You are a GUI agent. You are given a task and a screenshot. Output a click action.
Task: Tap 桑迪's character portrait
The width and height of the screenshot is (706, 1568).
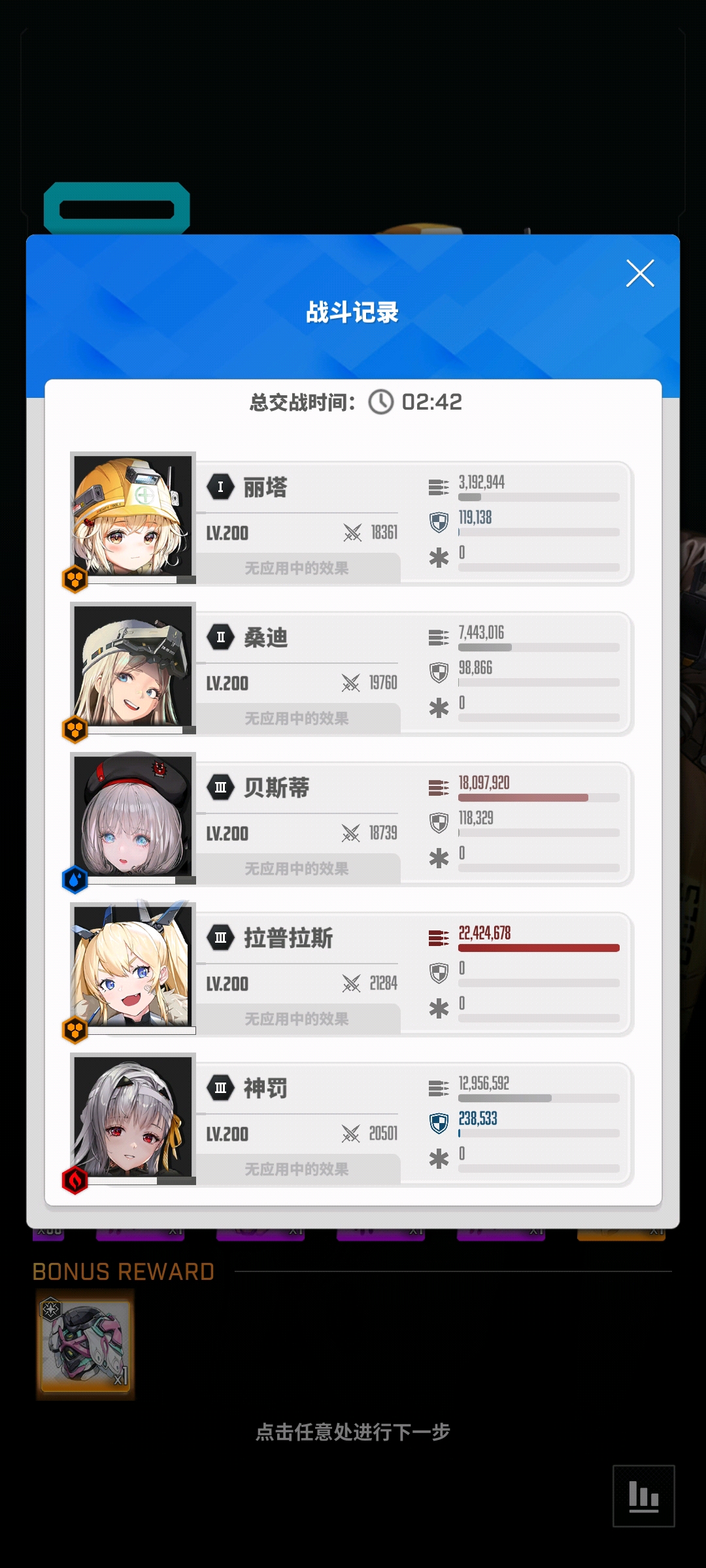click(x=133, y=666)
